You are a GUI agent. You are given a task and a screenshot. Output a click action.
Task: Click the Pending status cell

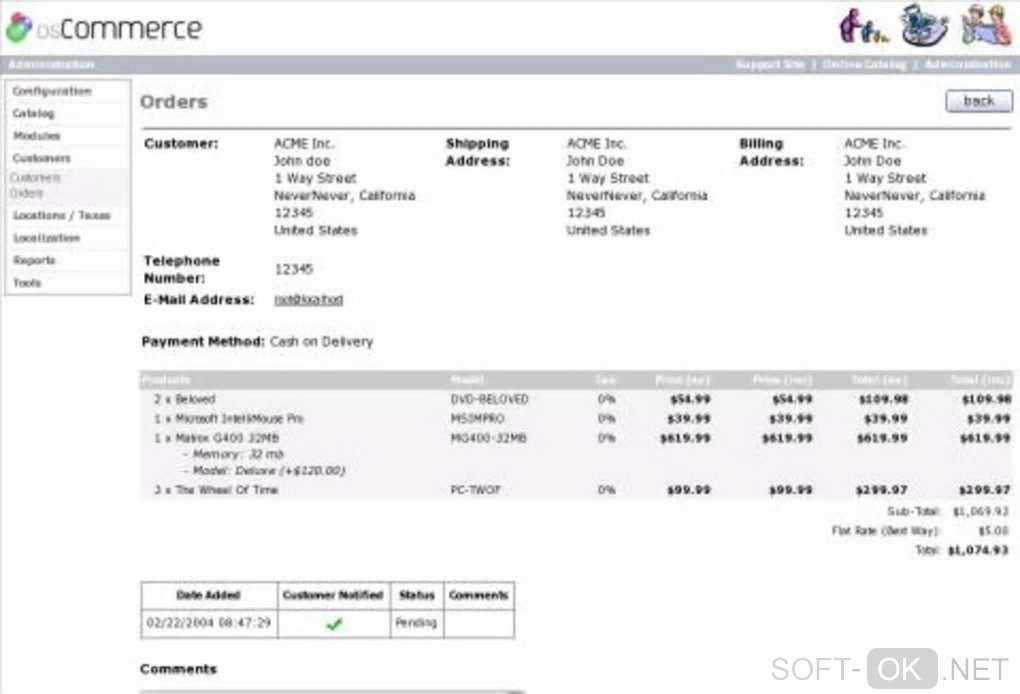coord(416,623)
